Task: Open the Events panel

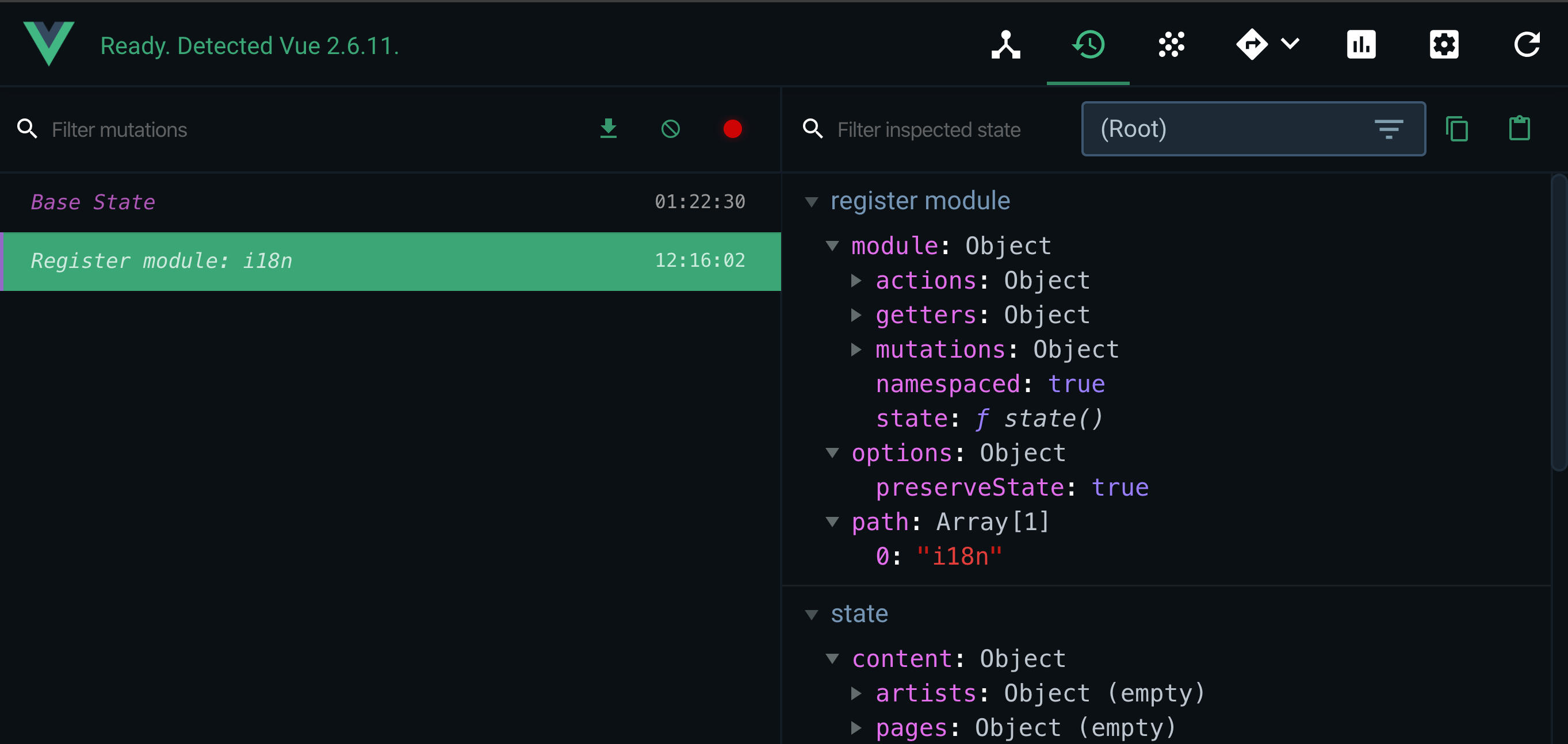Action: (x=1170, y=44)
